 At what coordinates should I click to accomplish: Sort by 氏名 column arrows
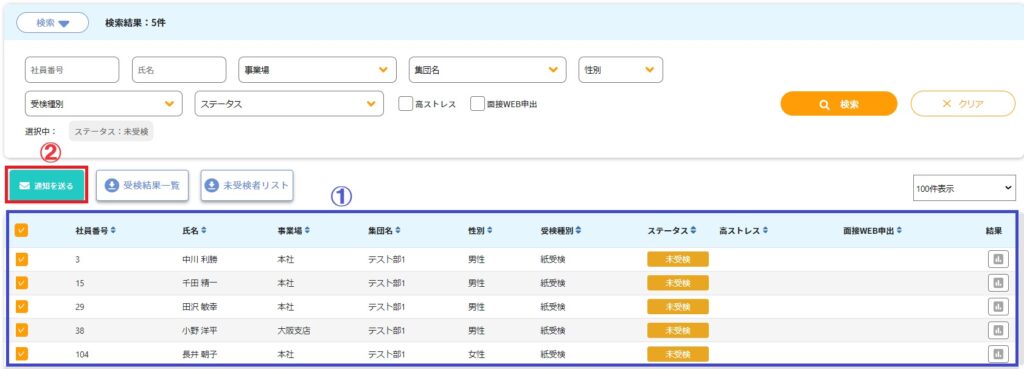[x=204, y=231]
